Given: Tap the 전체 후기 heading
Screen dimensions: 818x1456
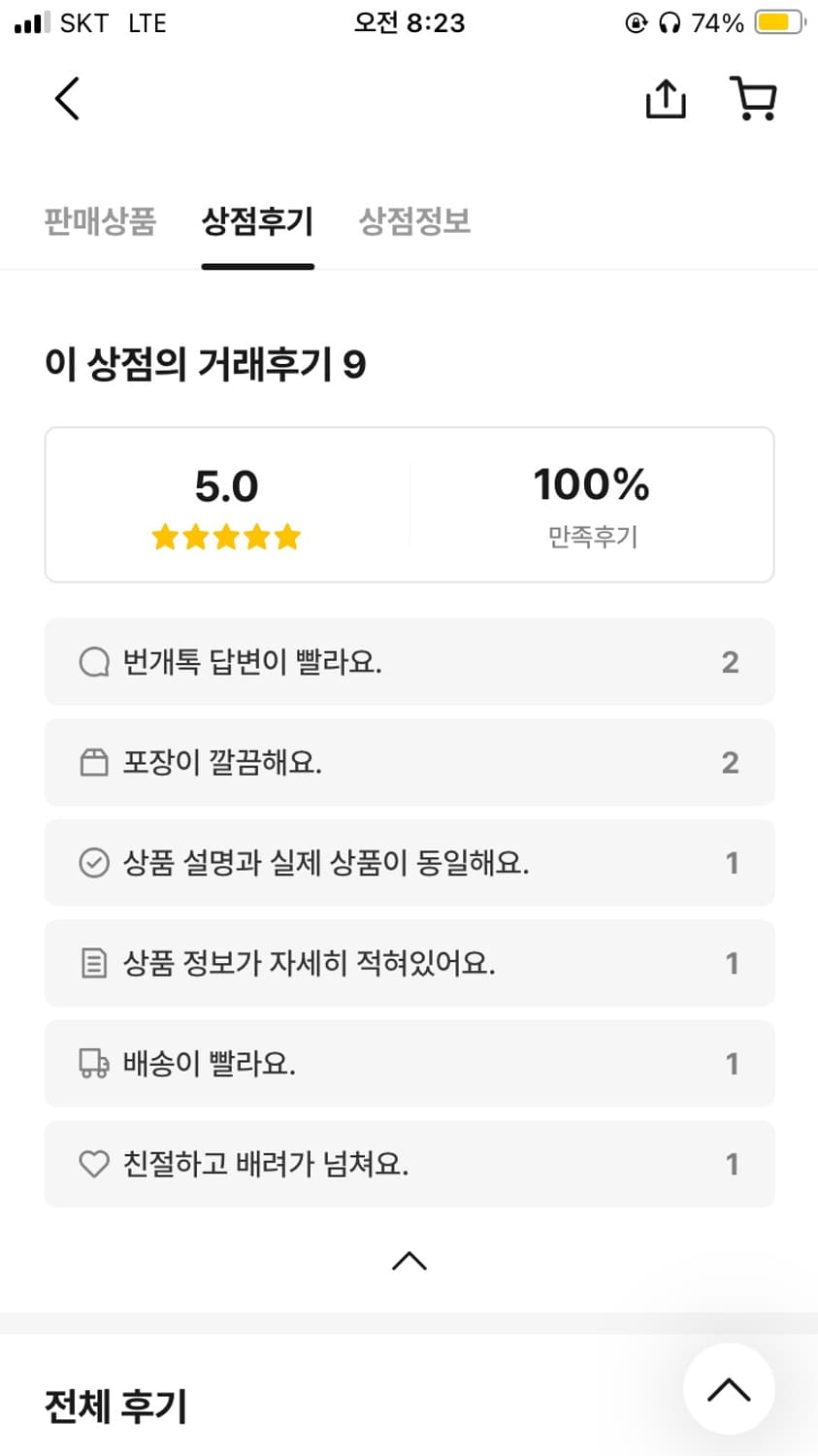Looking at the screenshot, I should 115,1406.
